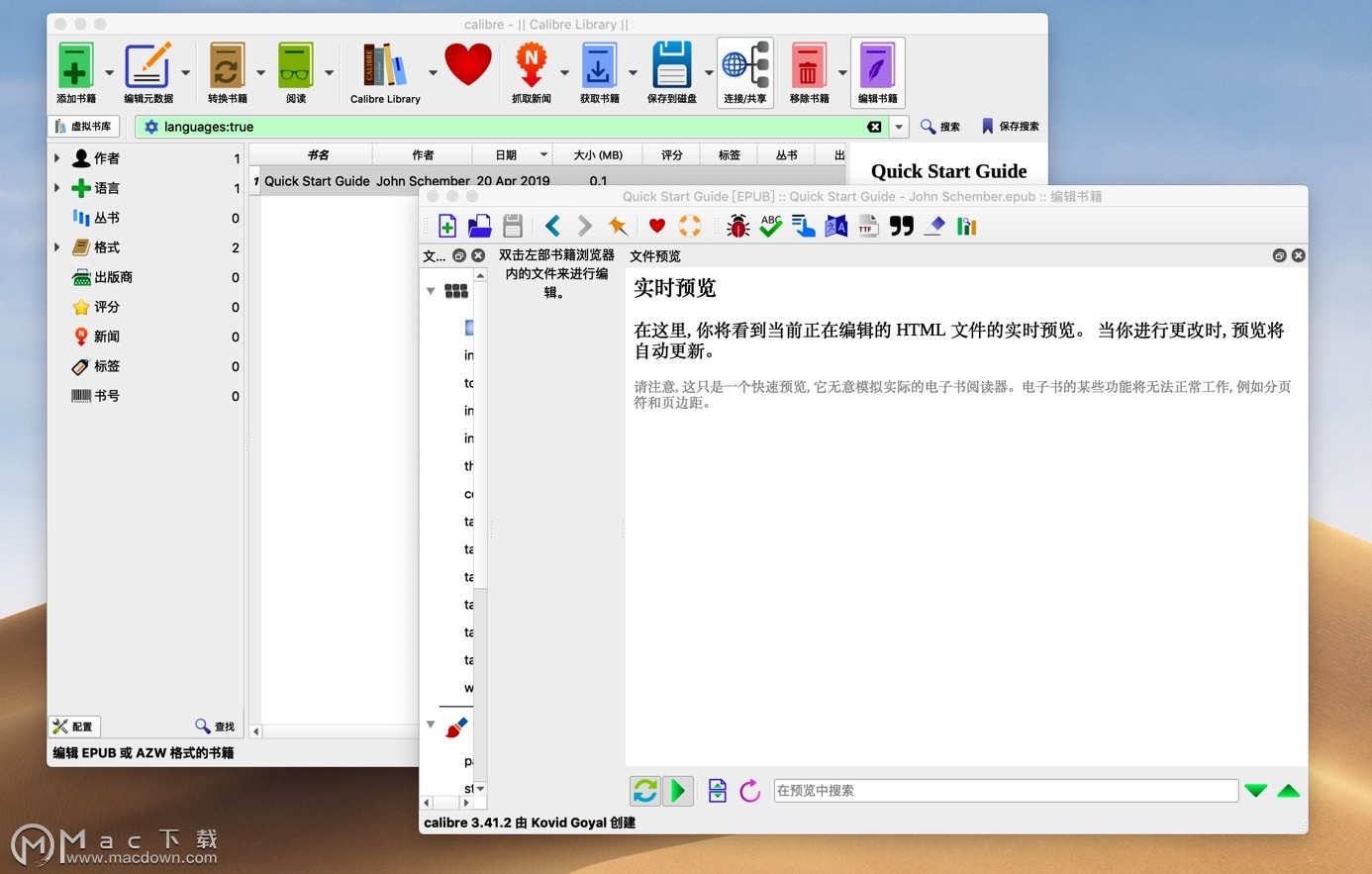Expand the 语言 (Languages) category
This screenshot has height=874, width=1372.
pos(56,188)
